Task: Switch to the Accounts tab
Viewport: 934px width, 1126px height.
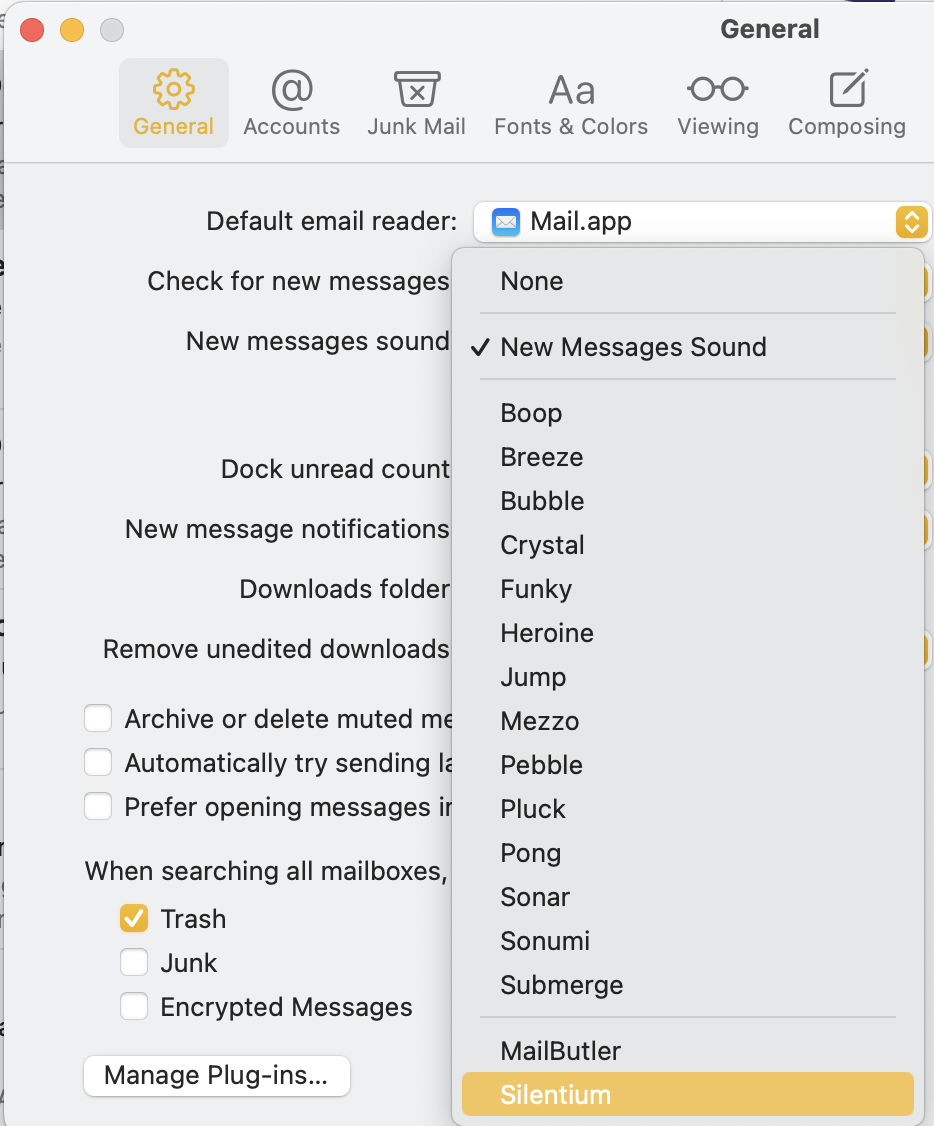Action: 291,103
